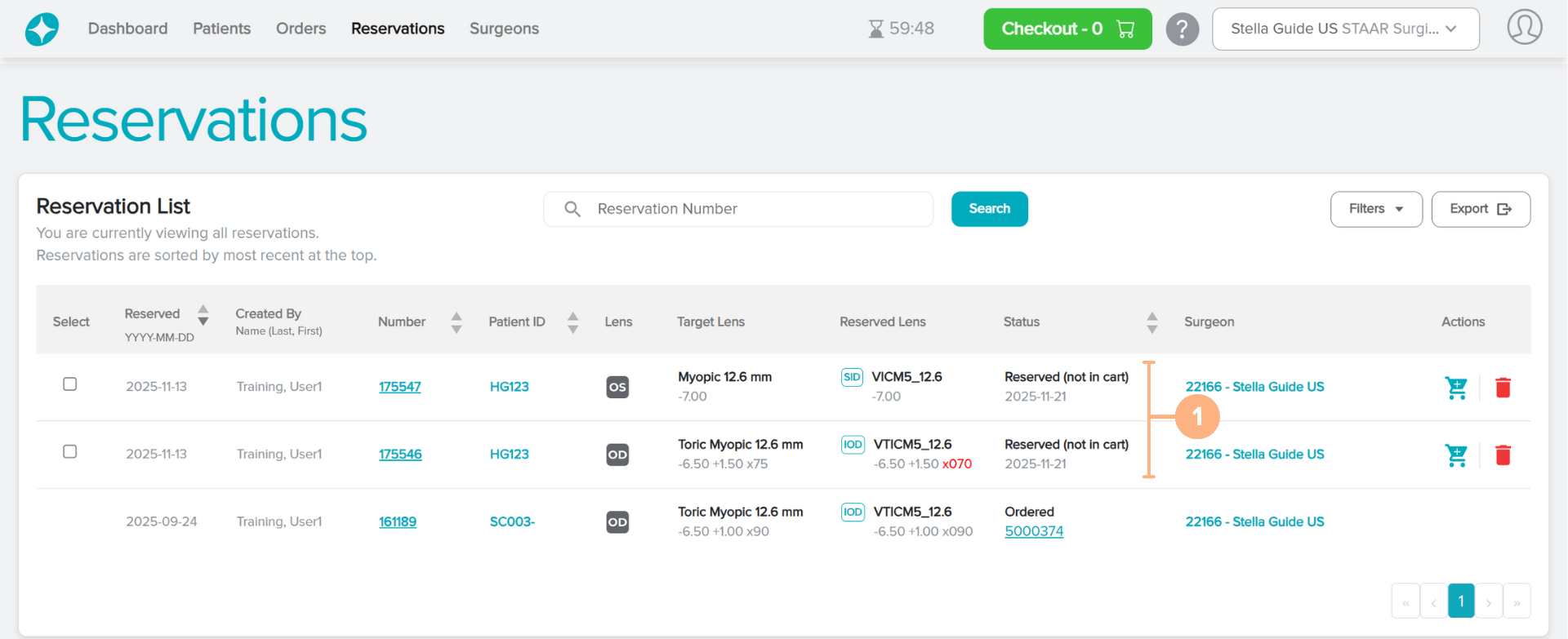Open order link 5000374
Image resolution: width=1568 pixels, height=639 pixels.
pos(1033,531)
